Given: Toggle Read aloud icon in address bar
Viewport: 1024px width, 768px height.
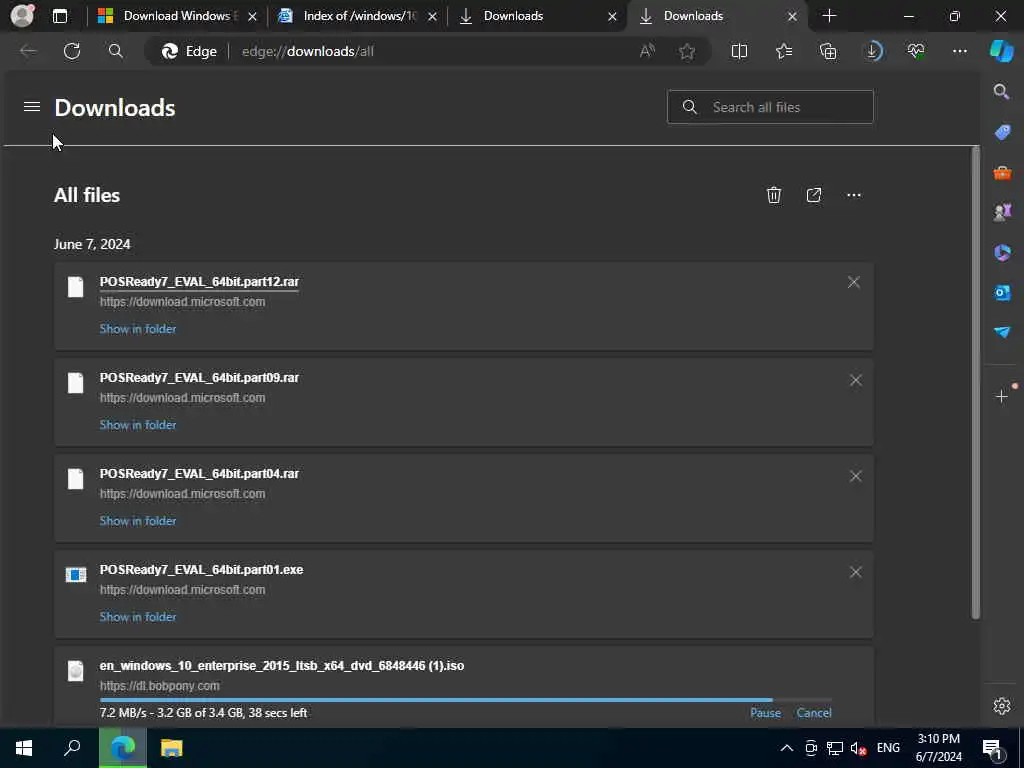Looking at the screenshot, I should (647, 51).
